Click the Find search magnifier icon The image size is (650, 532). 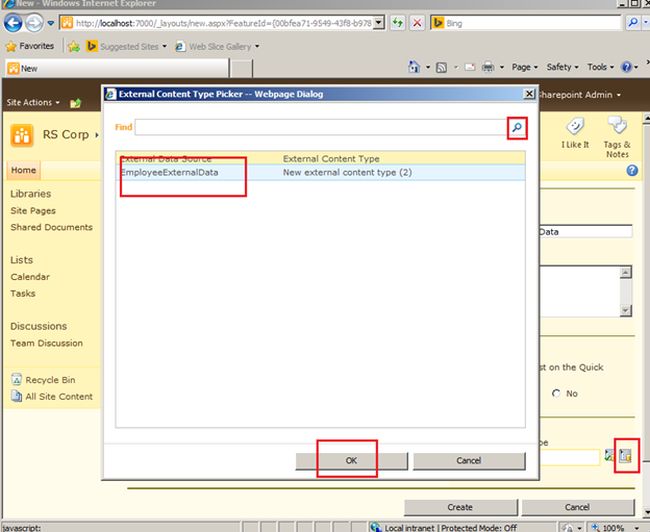pyautogui.click(x=517, y=128)
